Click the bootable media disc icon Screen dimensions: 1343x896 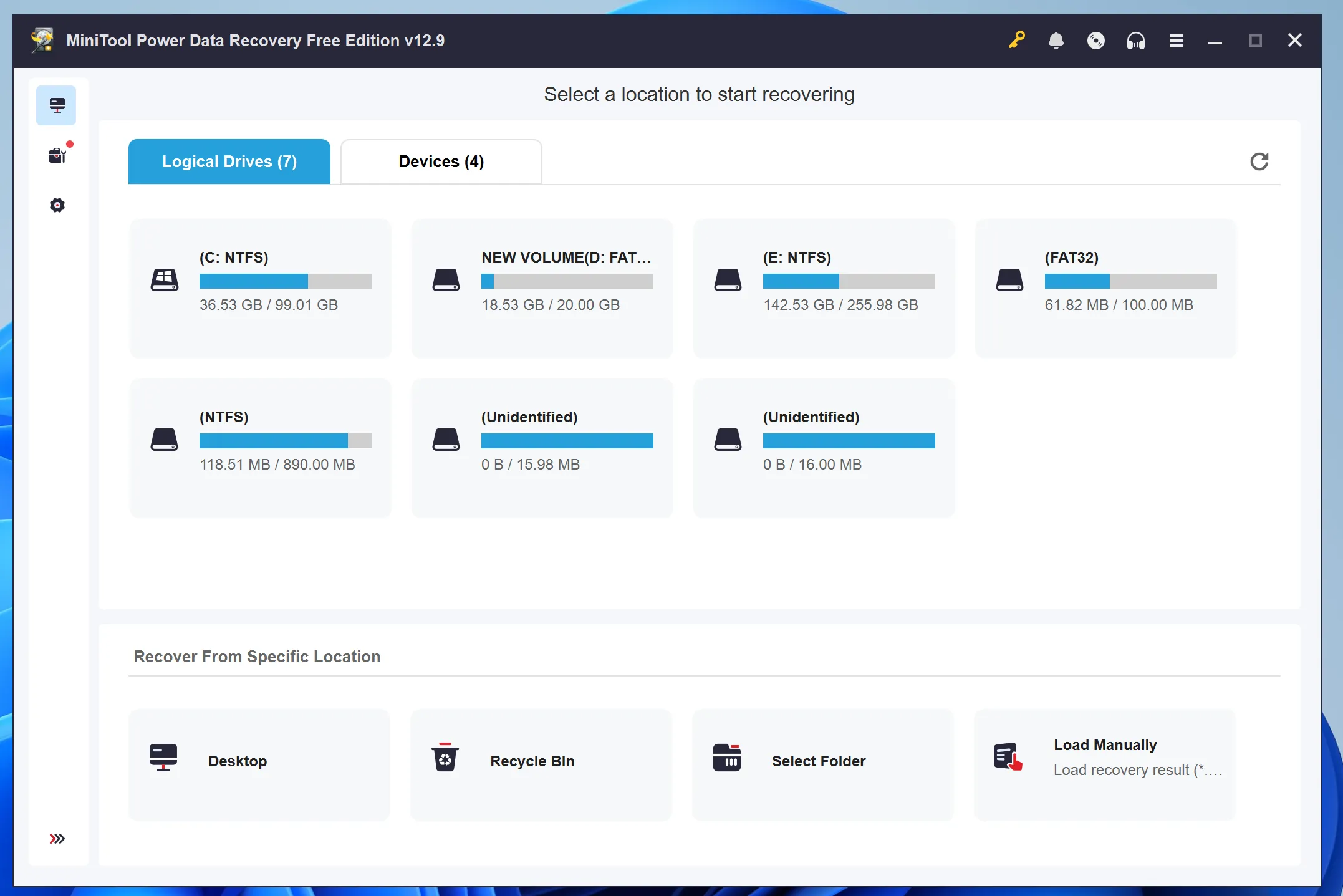(x=1096, y=41)
